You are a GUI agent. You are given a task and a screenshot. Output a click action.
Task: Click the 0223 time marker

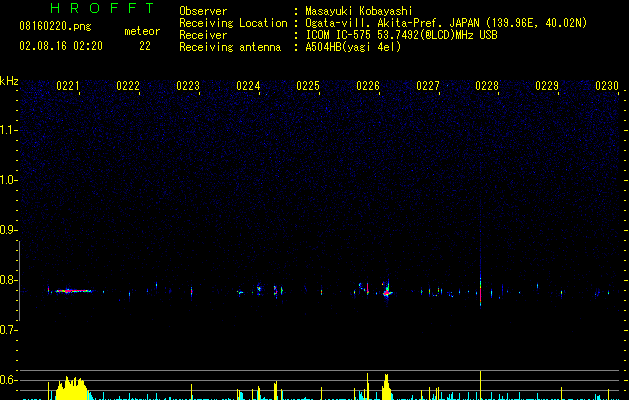188,86
